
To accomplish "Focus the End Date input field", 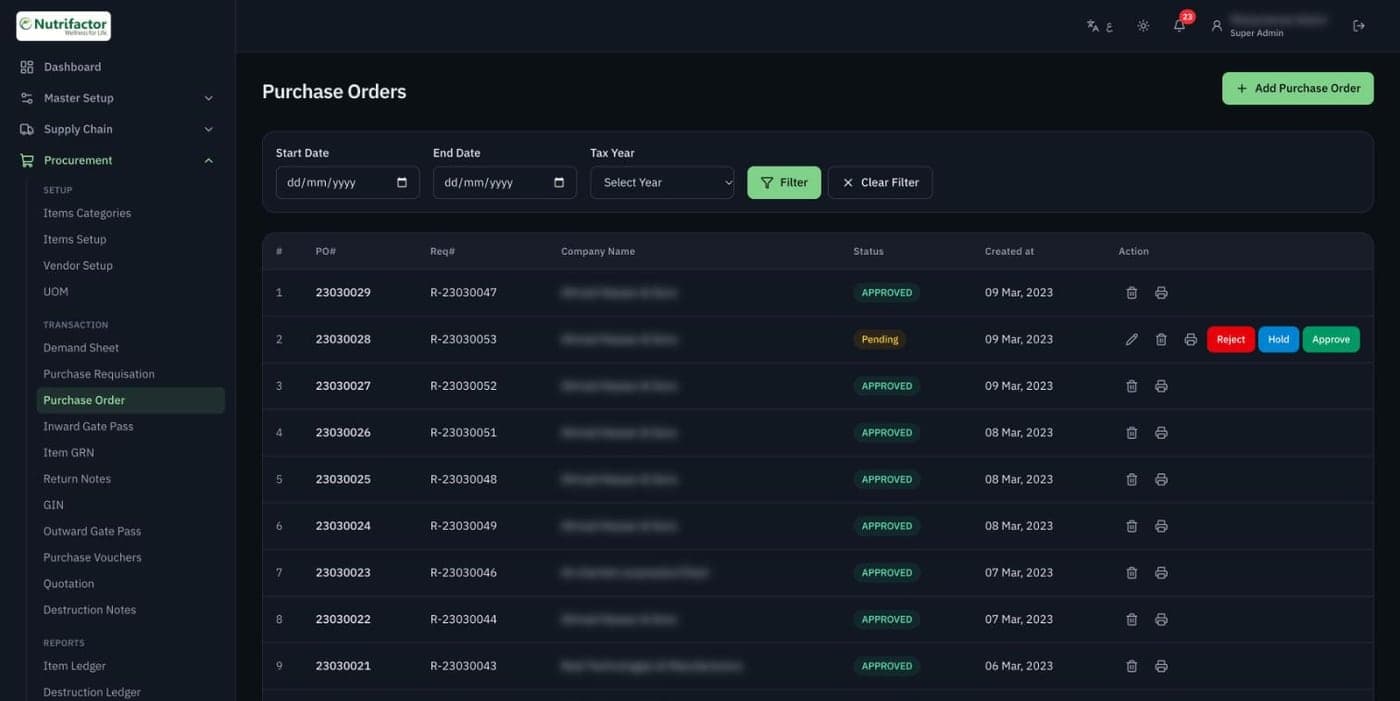I will coord(504,183).
